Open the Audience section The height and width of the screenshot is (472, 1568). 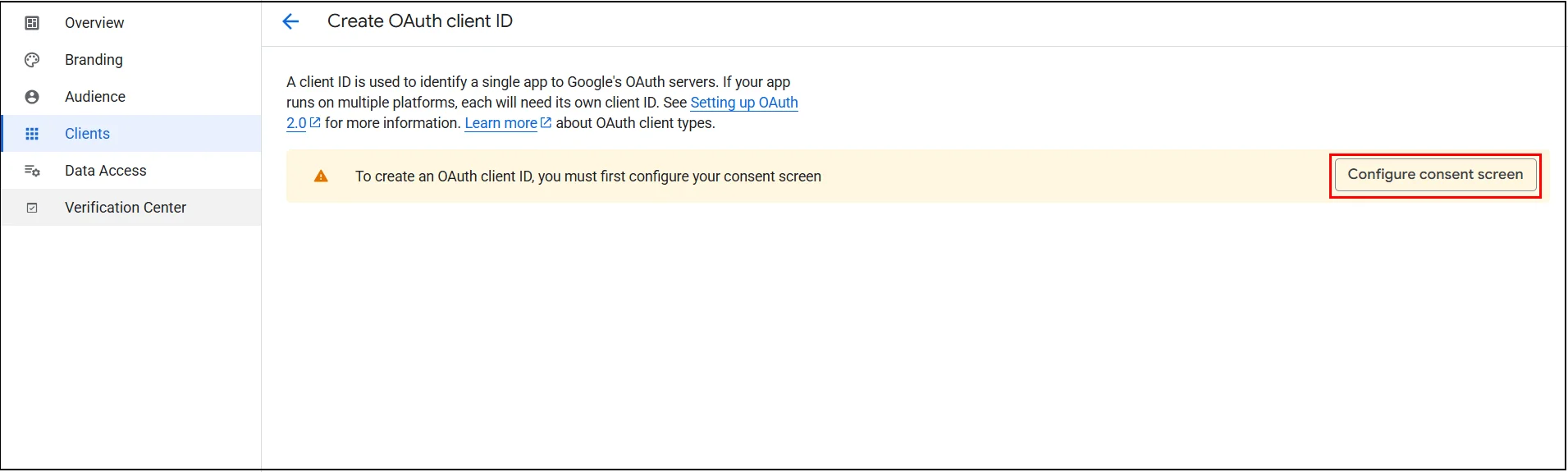tap(131, 97)
